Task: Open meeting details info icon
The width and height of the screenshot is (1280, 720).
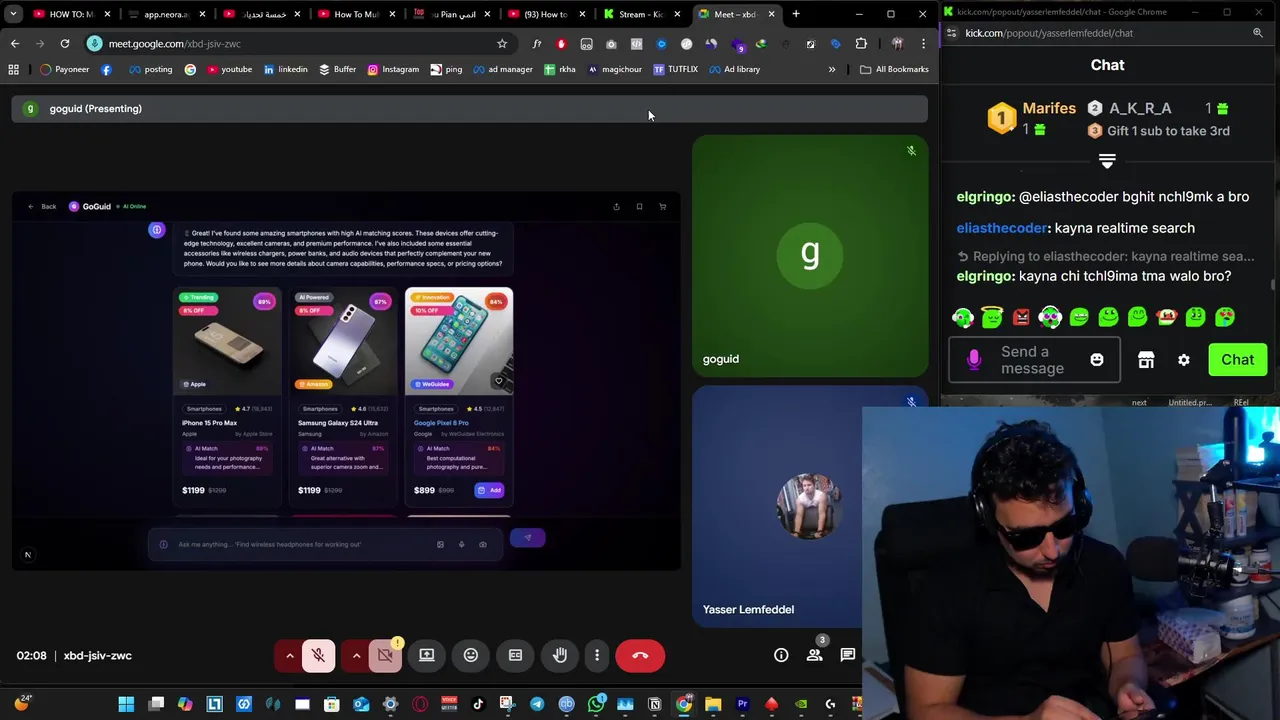Action: pos(781,656)
